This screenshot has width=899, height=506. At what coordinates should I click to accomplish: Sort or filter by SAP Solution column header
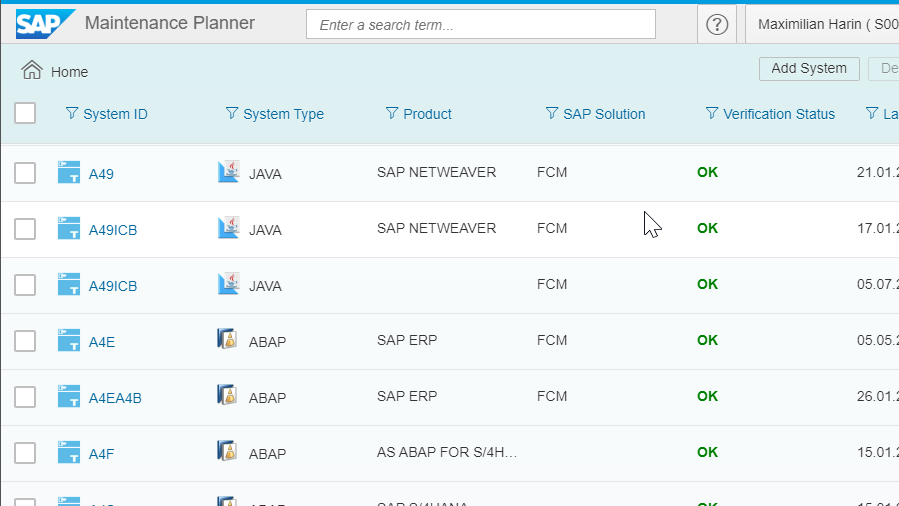[x=604, y=114]
